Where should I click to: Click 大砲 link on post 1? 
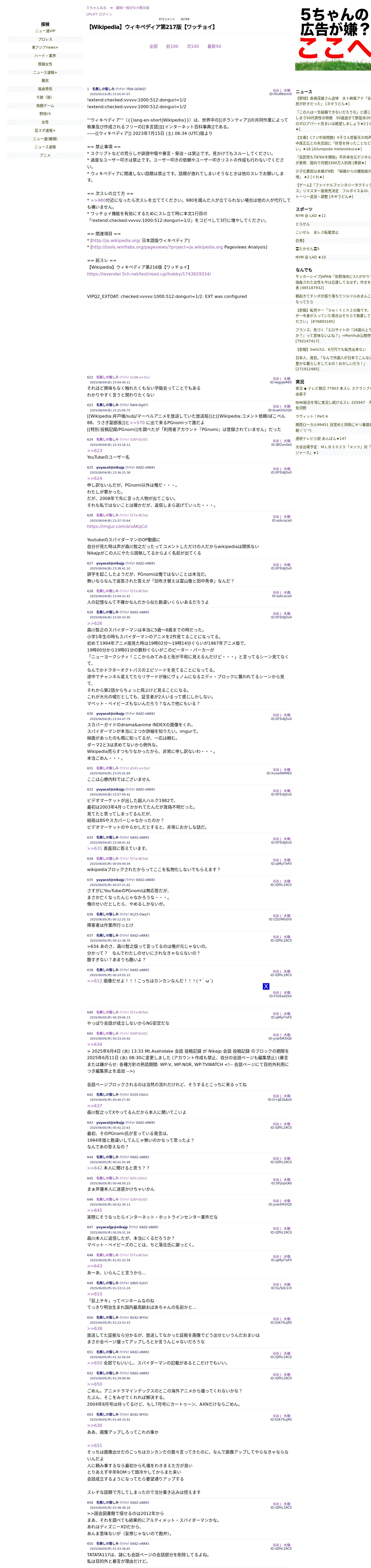(x=287, y=91)
